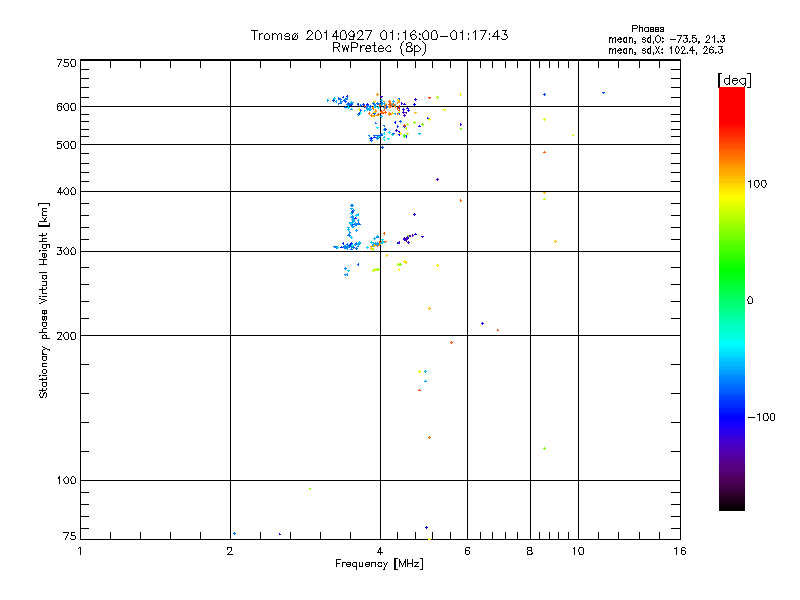Click the green data point near 100 km
Viewport: 800px width, 600px height.
click(x=310, y=489)
